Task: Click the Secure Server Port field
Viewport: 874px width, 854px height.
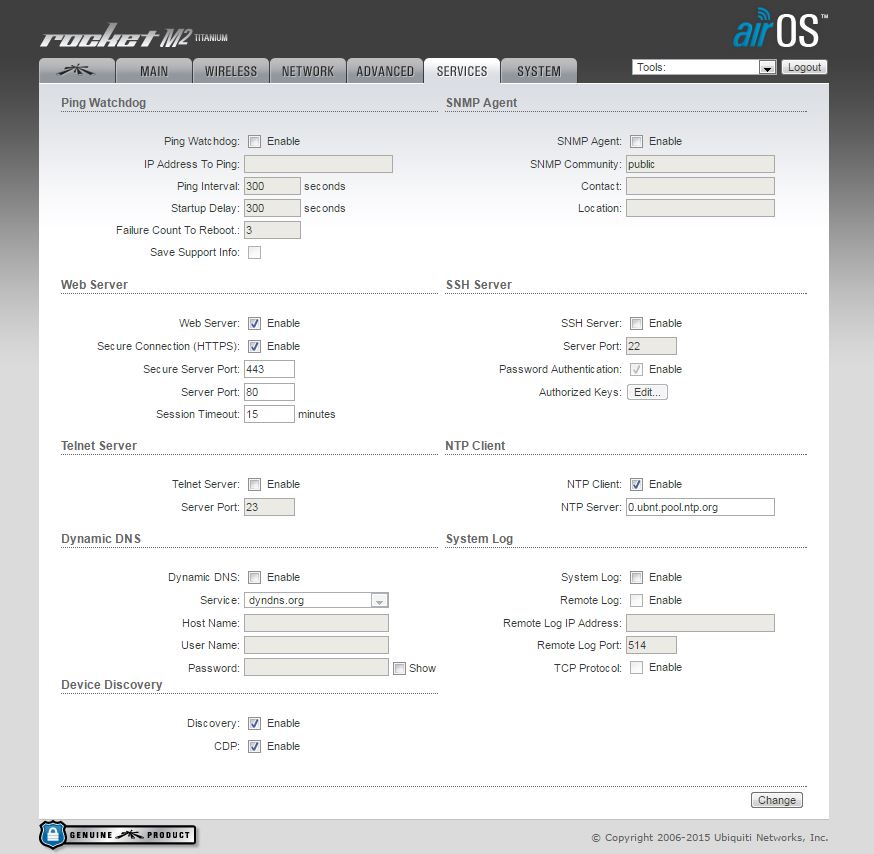Action: coord(269,369)
